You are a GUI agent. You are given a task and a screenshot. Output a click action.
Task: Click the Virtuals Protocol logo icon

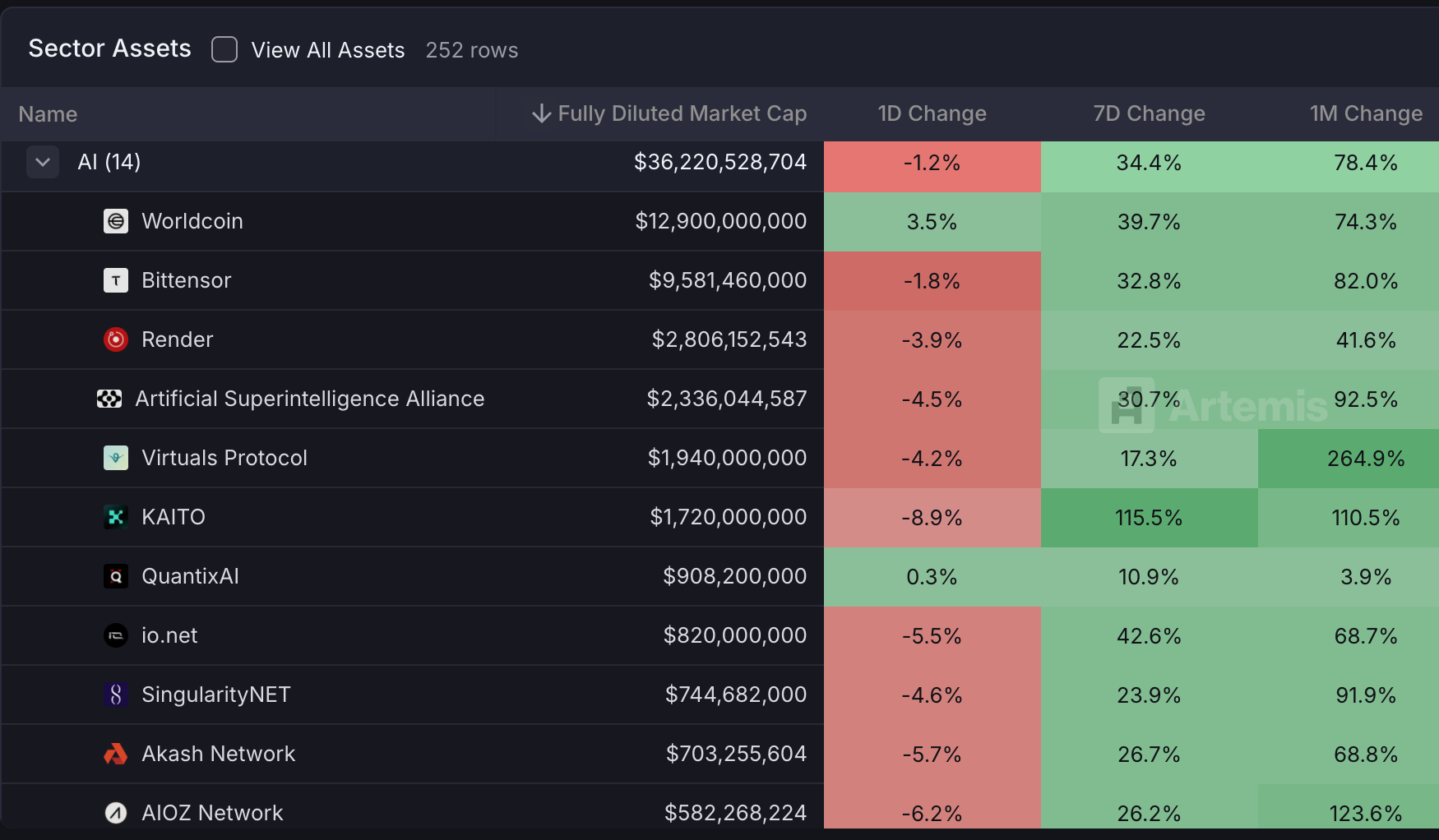coord(116,458)
